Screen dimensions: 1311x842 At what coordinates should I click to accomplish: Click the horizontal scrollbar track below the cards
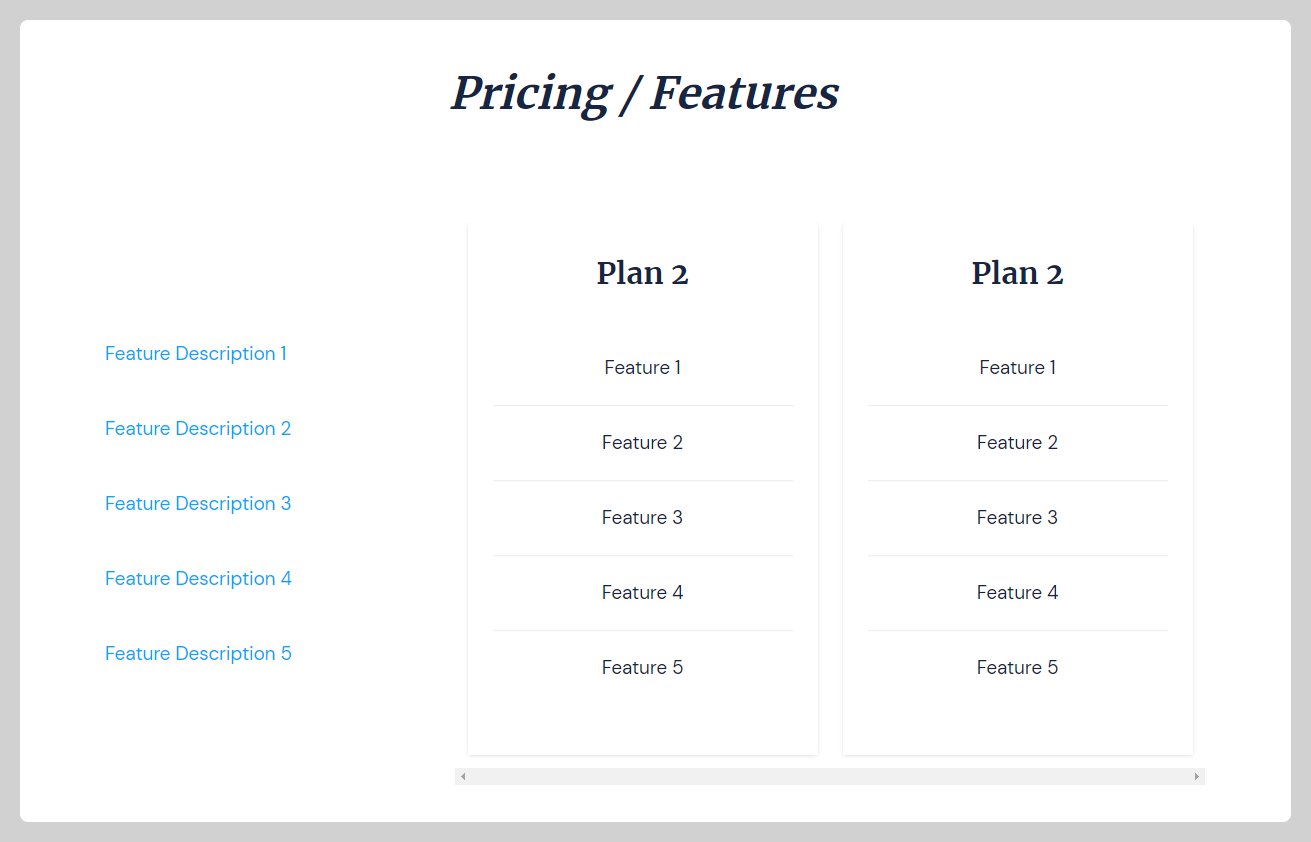pyautogui.click(x=830, y=775)
